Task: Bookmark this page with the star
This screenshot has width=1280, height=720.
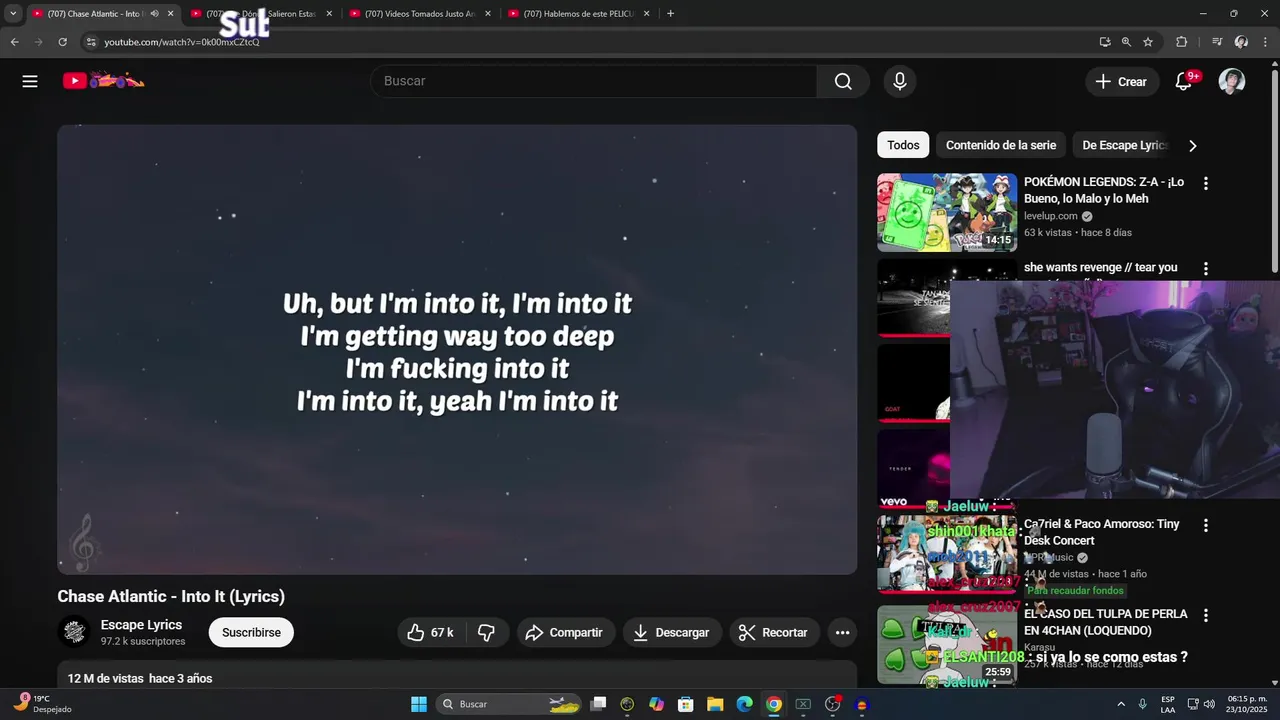Action: (x=1148, y=42)
